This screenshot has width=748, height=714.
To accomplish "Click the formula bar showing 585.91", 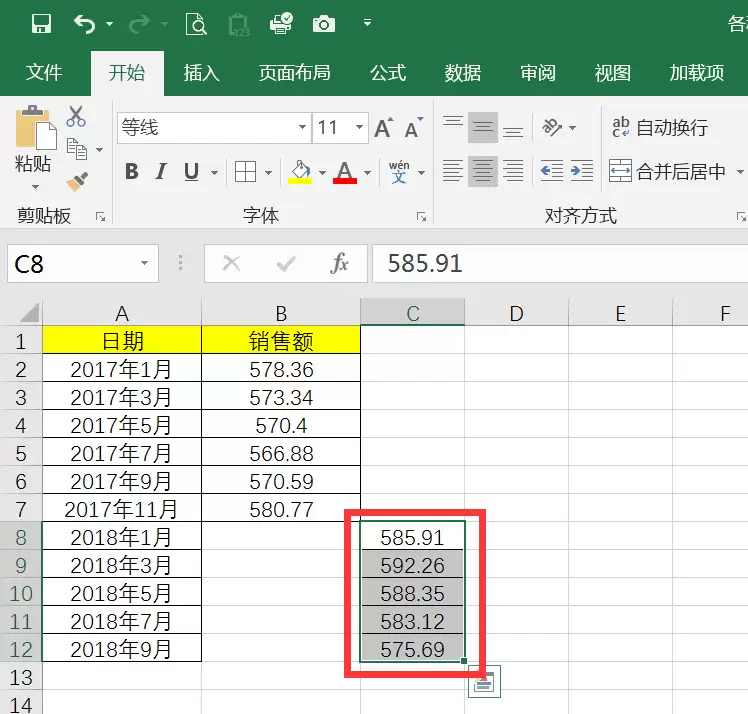I will (x=559, y=263).
